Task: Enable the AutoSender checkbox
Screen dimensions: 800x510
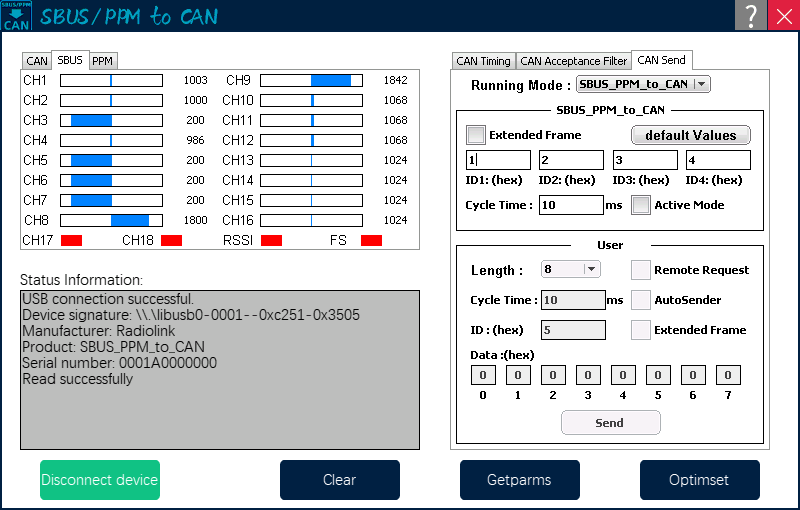Action: 641,300
